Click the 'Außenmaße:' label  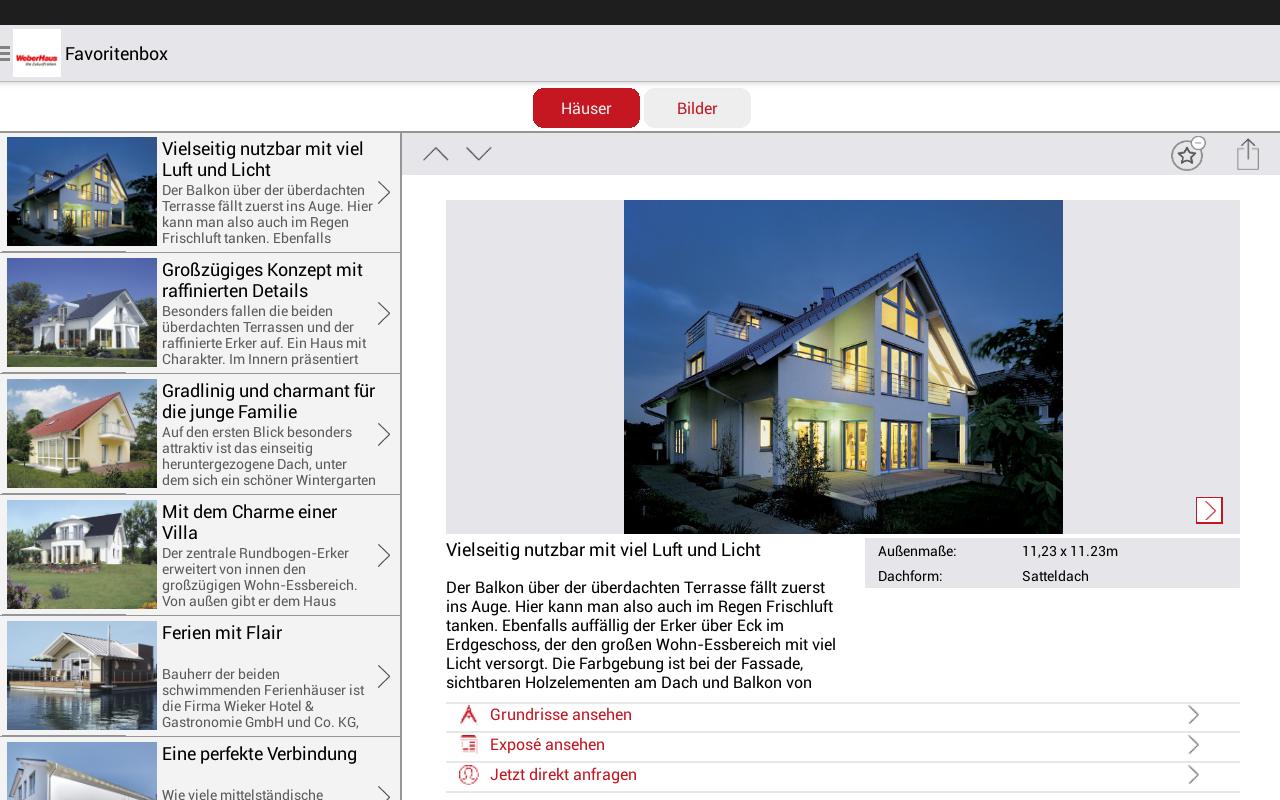(917, 551)
